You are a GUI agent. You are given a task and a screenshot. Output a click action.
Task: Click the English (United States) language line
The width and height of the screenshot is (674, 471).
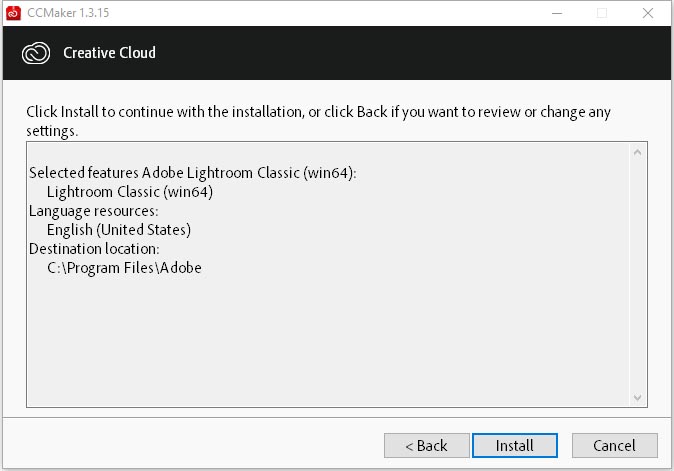click(x=119, y=229)
